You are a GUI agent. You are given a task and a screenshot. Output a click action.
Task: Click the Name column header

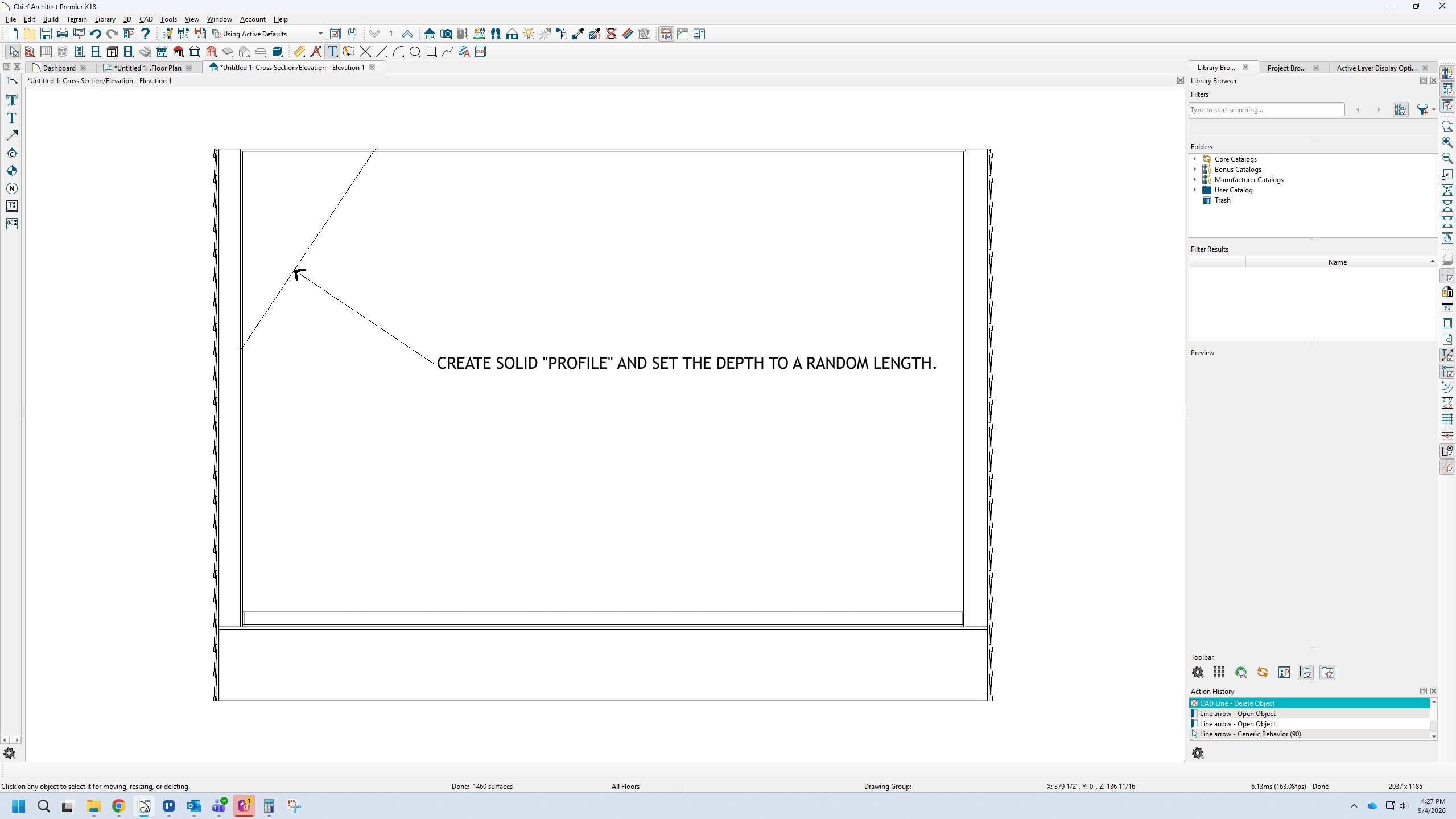[1337, 262]
